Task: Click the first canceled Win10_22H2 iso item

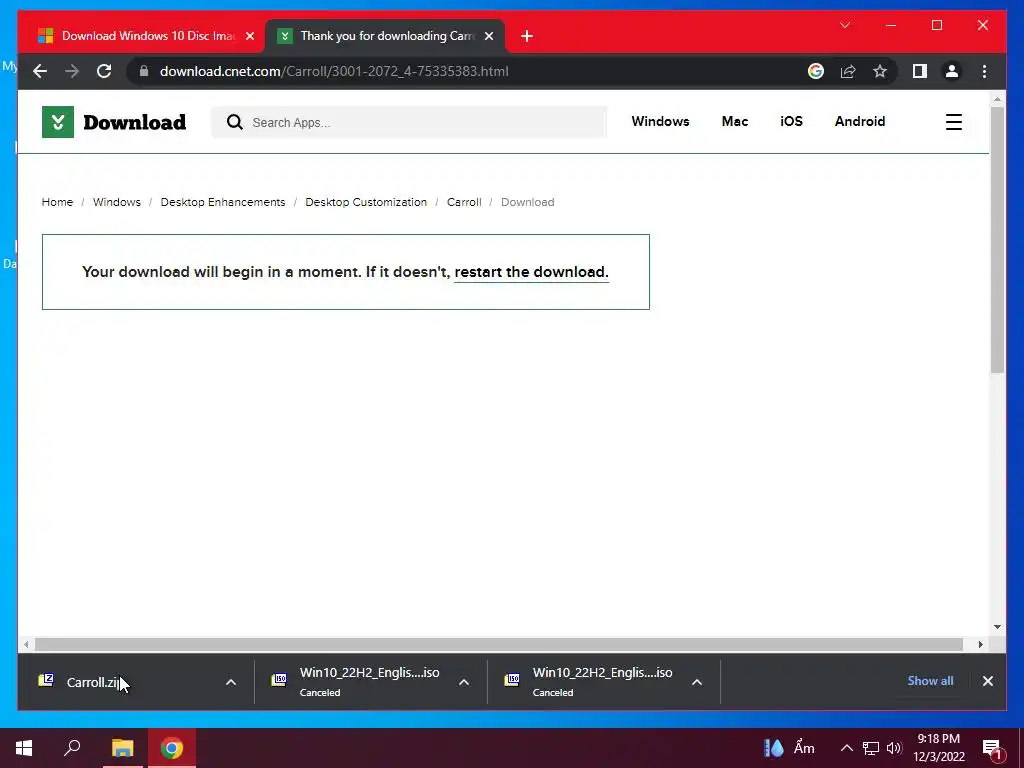Action: pos(358,682)
